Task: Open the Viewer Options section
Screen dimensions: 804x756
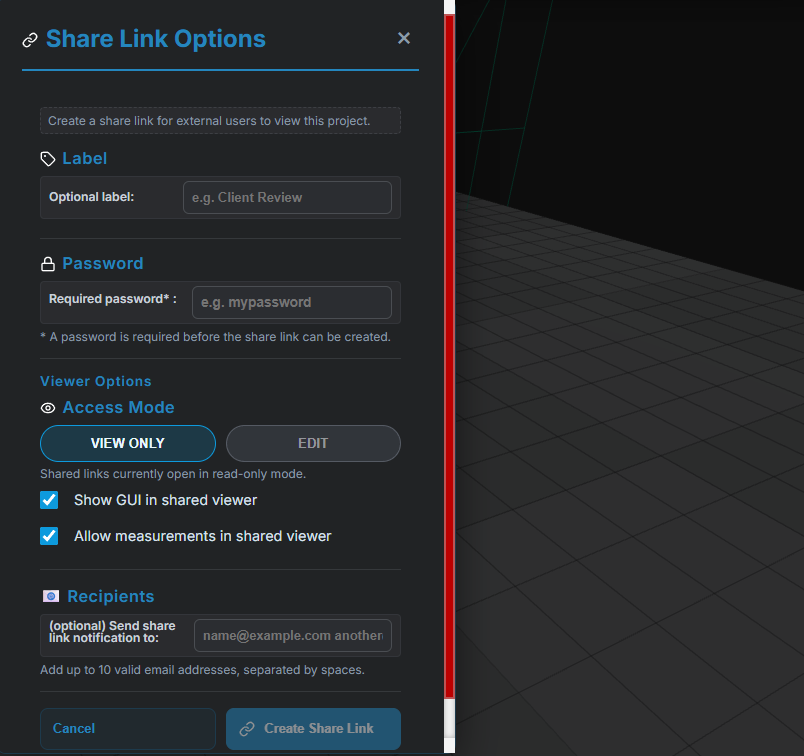Action: [x=95, y=381]
